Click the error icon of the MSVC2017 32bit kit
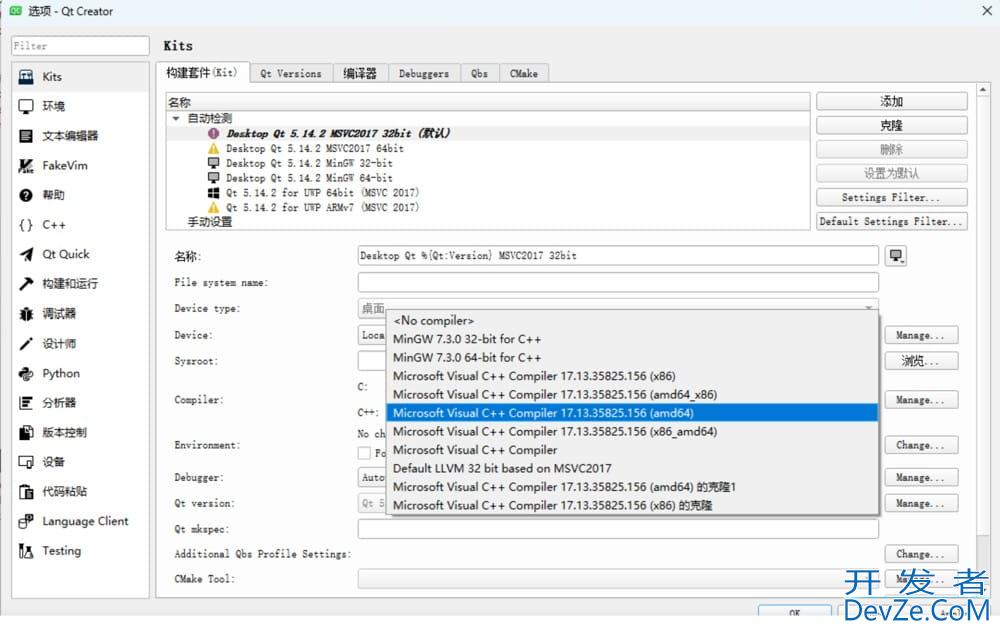The width and height of the screenshot is (1000, 632). coord(214,133)
